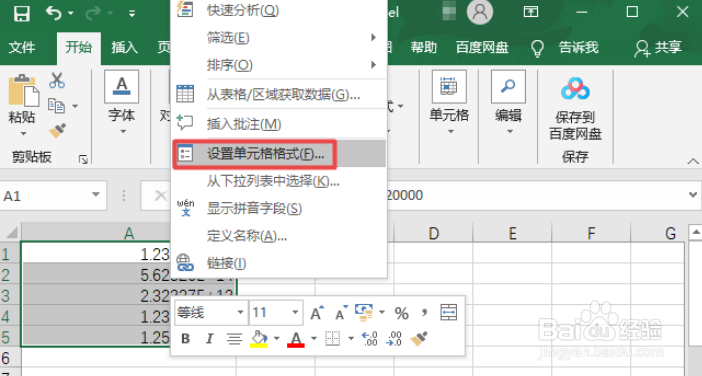Expand the 粘贴 dropdown arrow

[x=23, y=133]
